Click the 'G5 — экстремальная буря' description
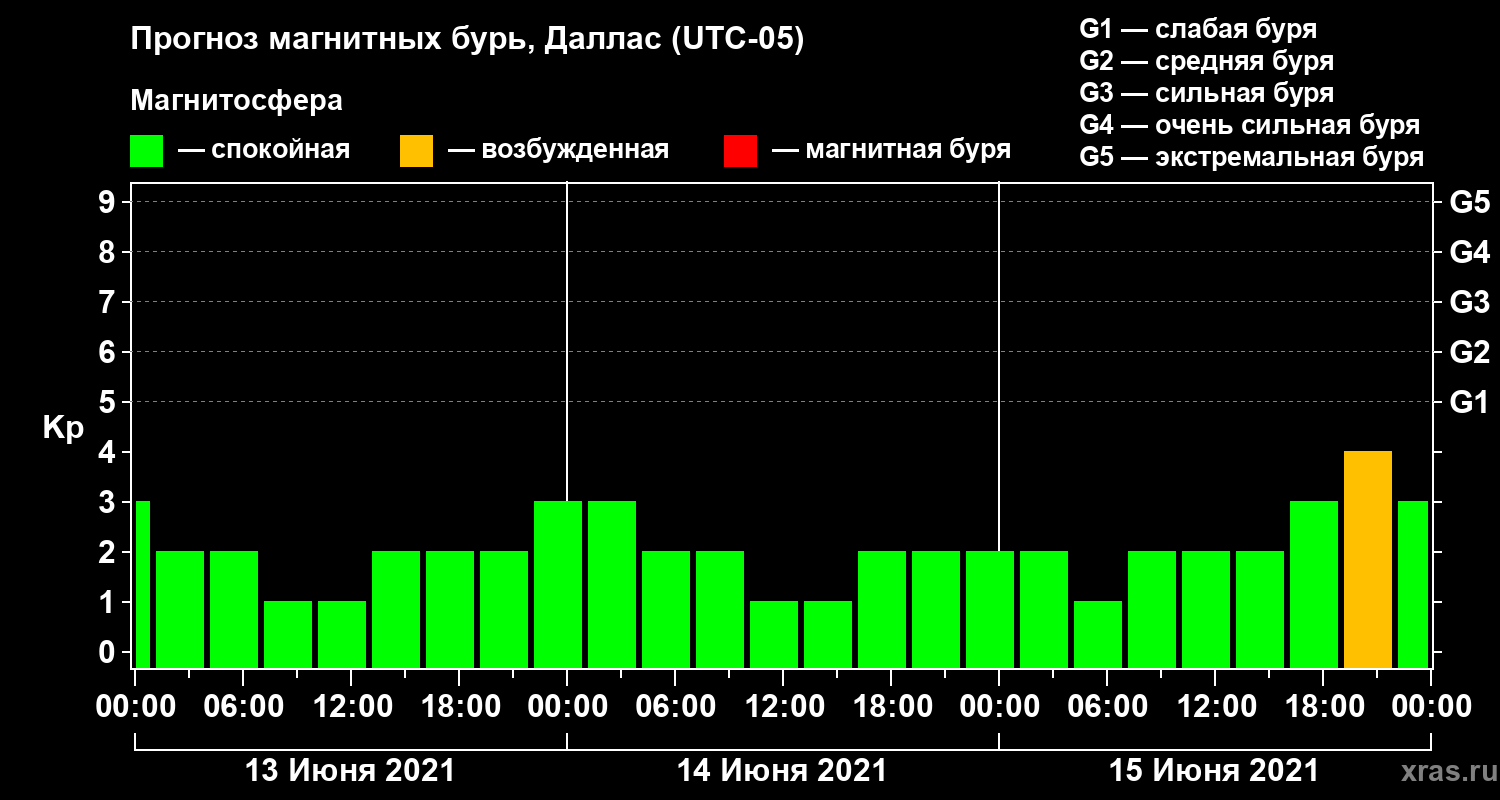Viewport: 1500px width, 800px height. pyautogui.click(x=1251, y=158)
